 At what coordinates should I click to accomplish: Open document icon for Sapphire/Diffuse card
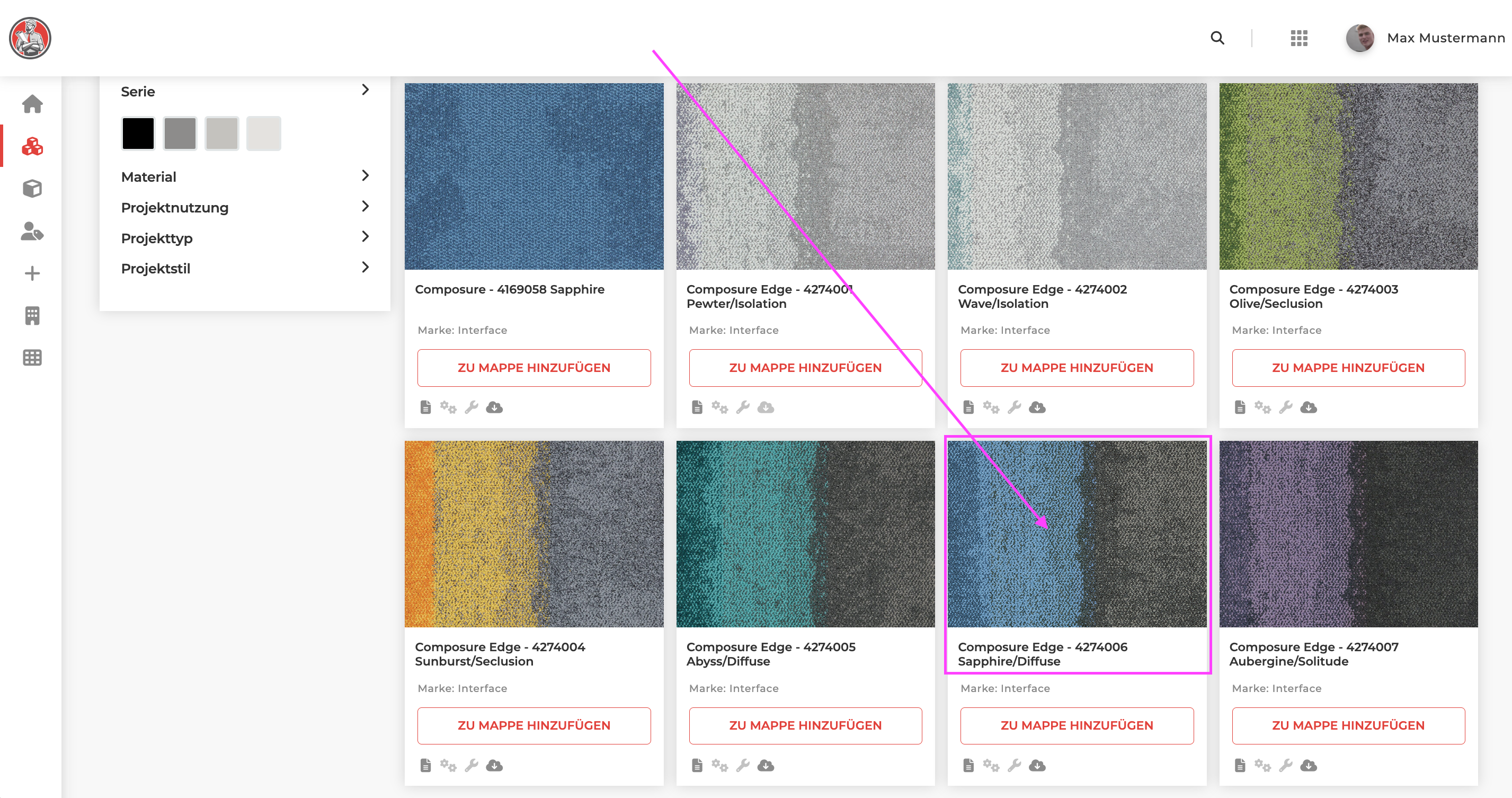pyautogui.click(x=968, y=765)
